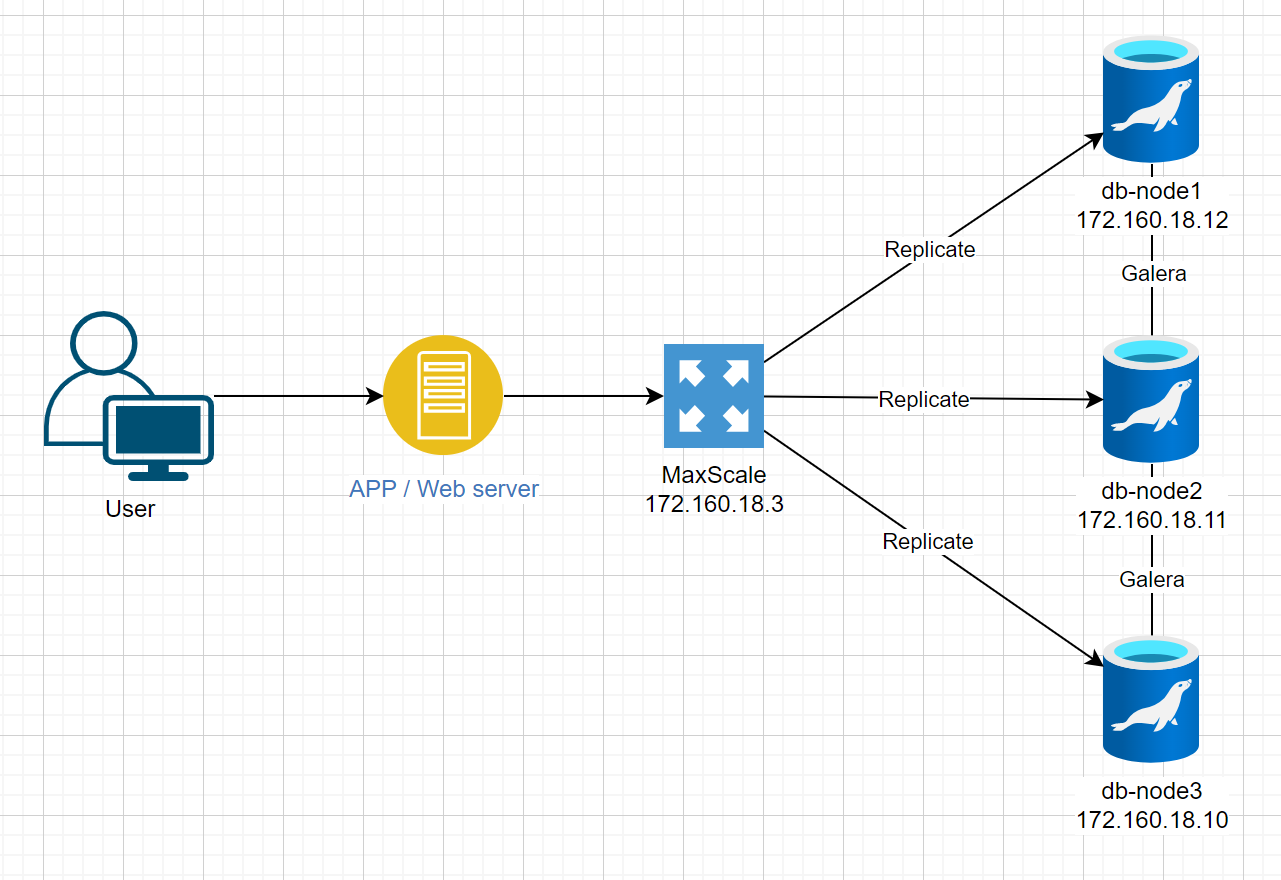This screenshot has width=1281, height=880.
Task: Click the IP address 172.160.18.3
Action: coord(714,503)
